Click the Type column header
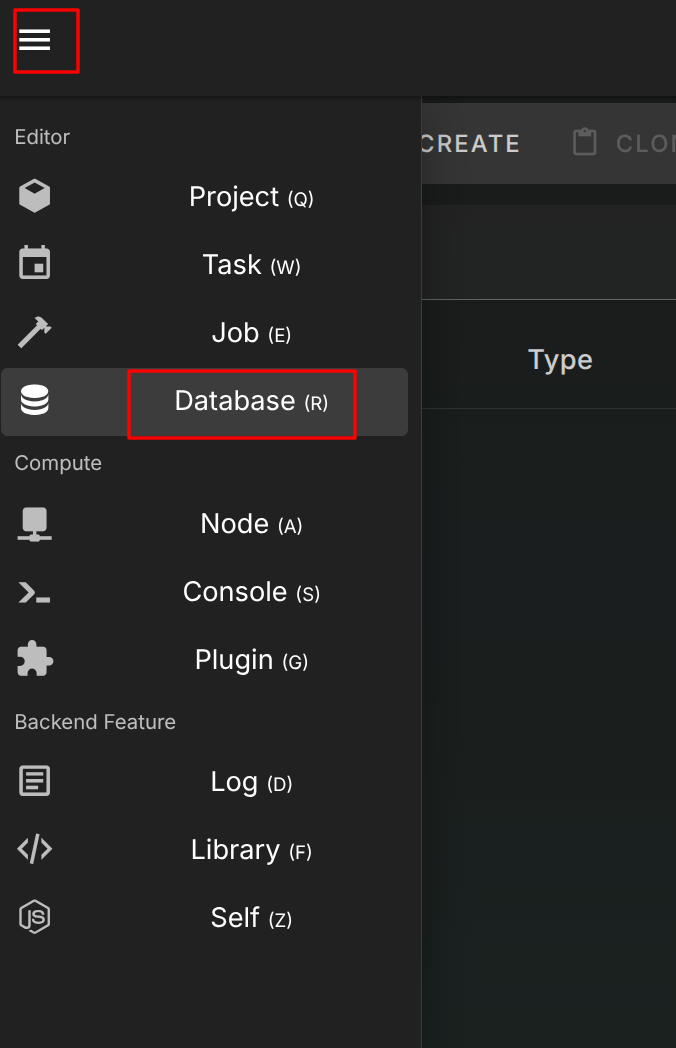The image size is (676, 1048). click(560, 360)
